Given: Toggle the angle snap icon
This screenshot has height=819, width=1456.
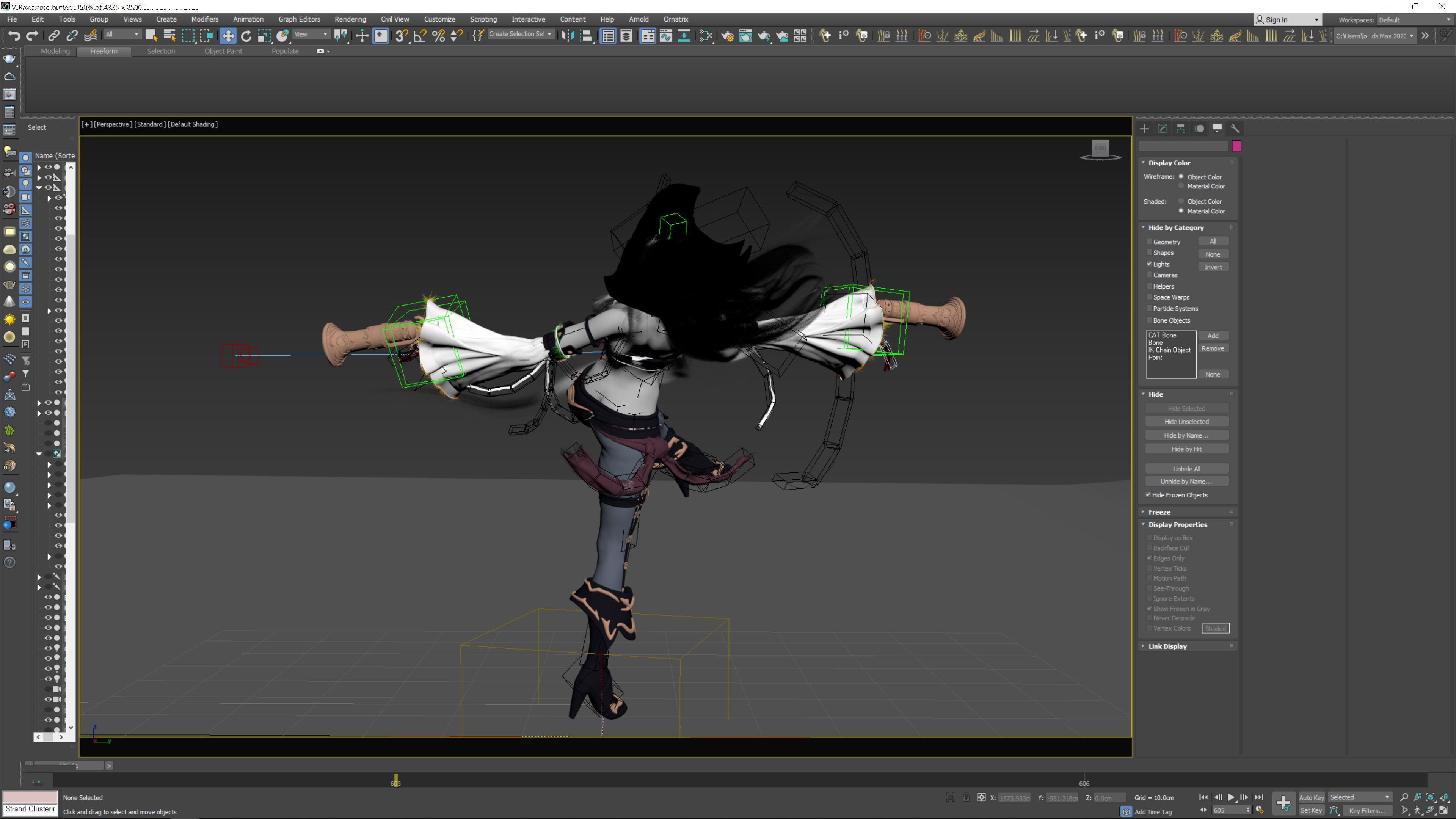Looking at the screenshot, I should click(420, 36).
